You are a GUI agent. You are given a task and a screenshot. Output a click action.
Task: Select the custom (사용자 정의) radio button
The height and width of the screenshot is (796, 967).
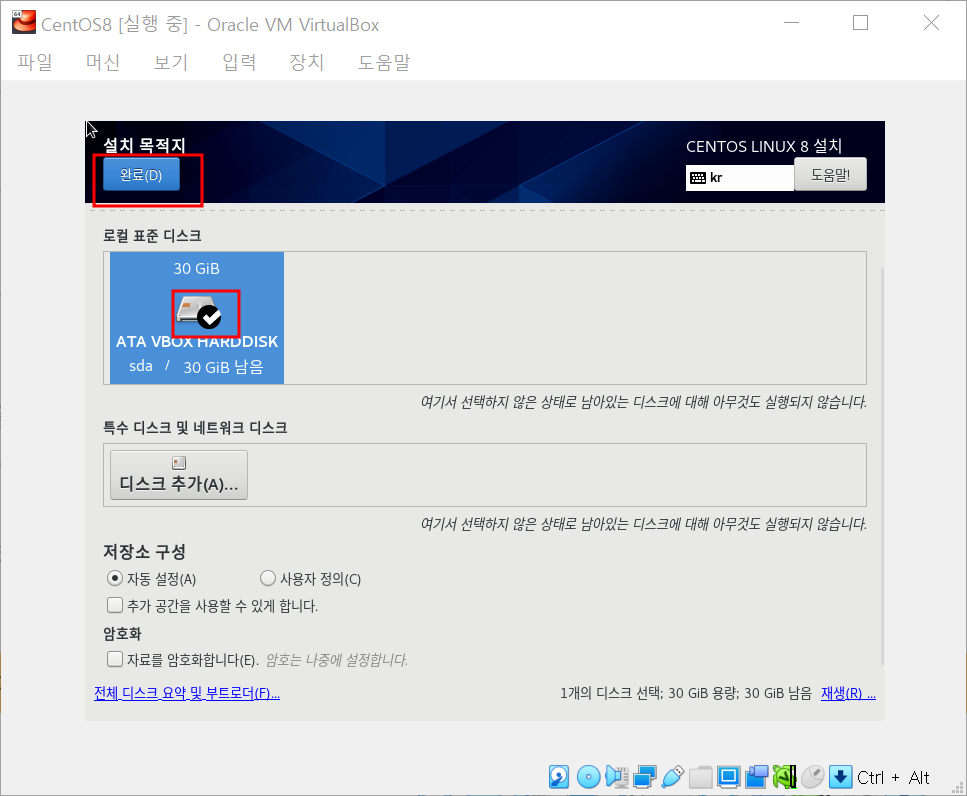tap(268, 578)
